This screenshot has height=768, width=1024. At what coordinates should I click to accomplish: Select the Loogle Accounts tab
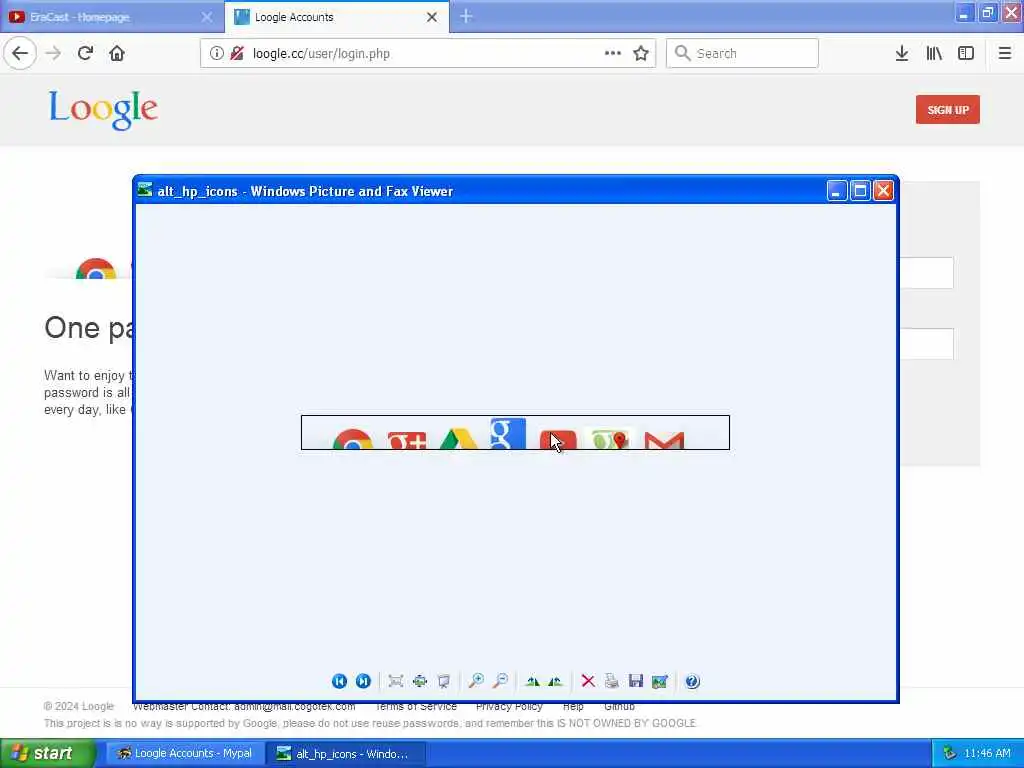[336, 17]
